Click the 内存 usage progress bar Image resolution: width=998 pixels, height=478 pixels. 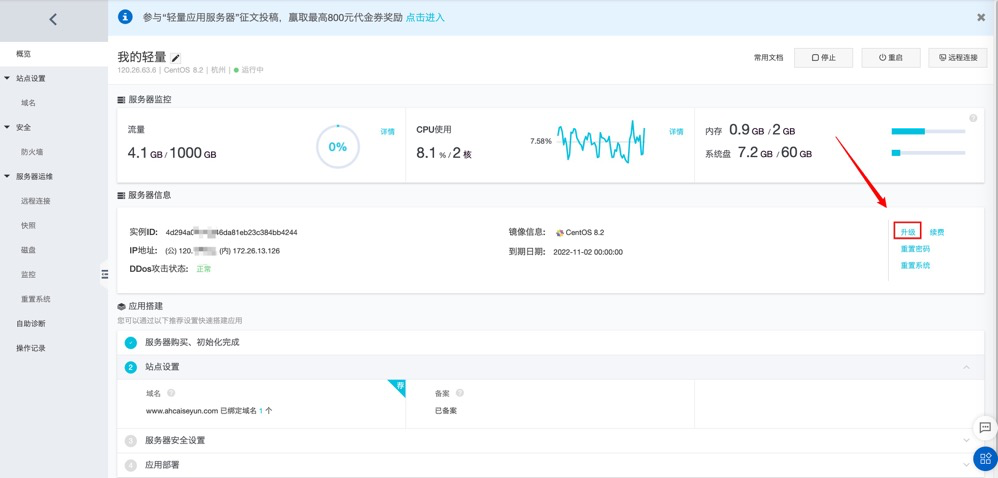[928, 131]
